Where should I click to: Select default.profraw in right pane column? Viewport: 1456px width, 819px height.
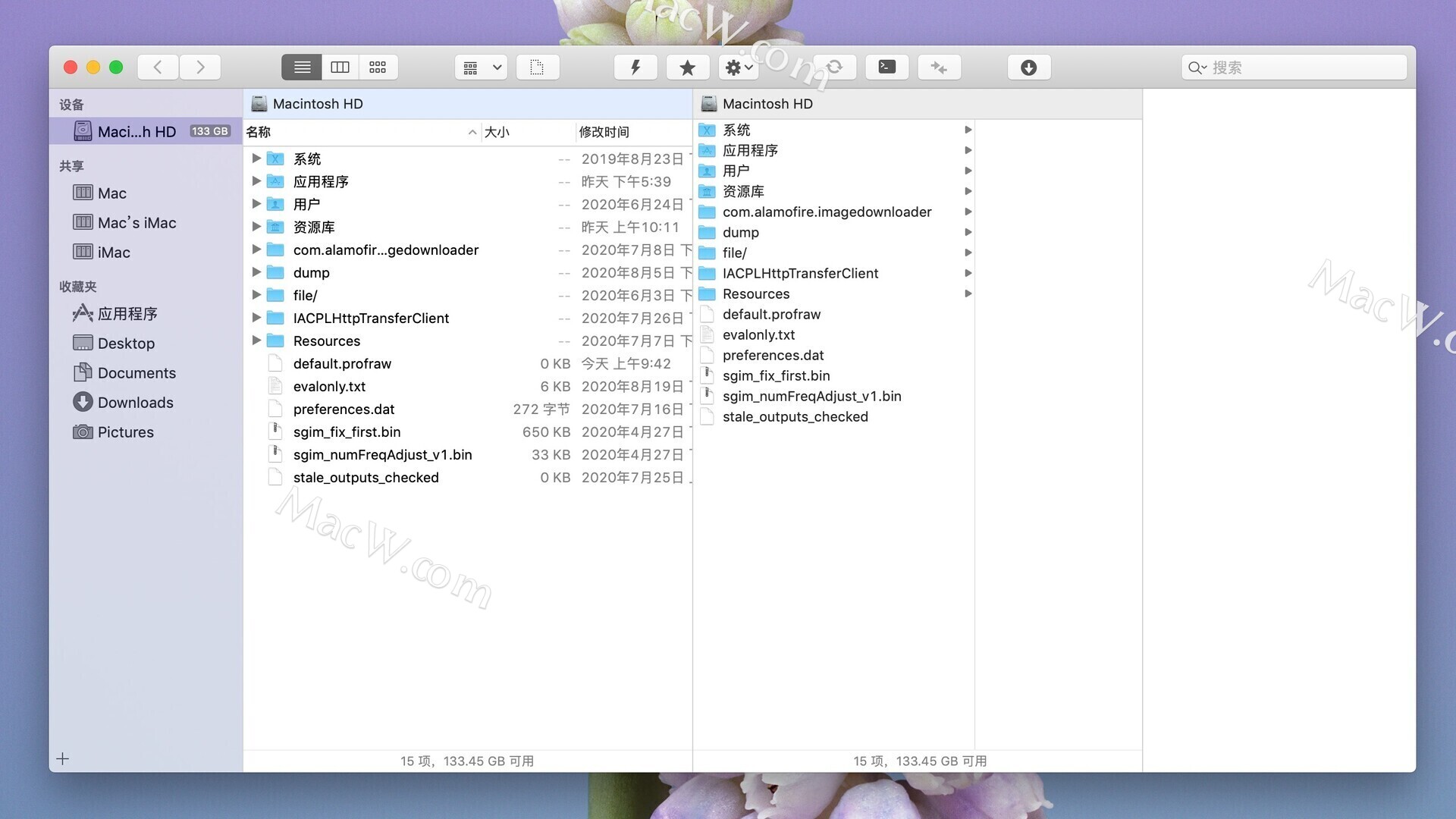(x=834, y=315)
